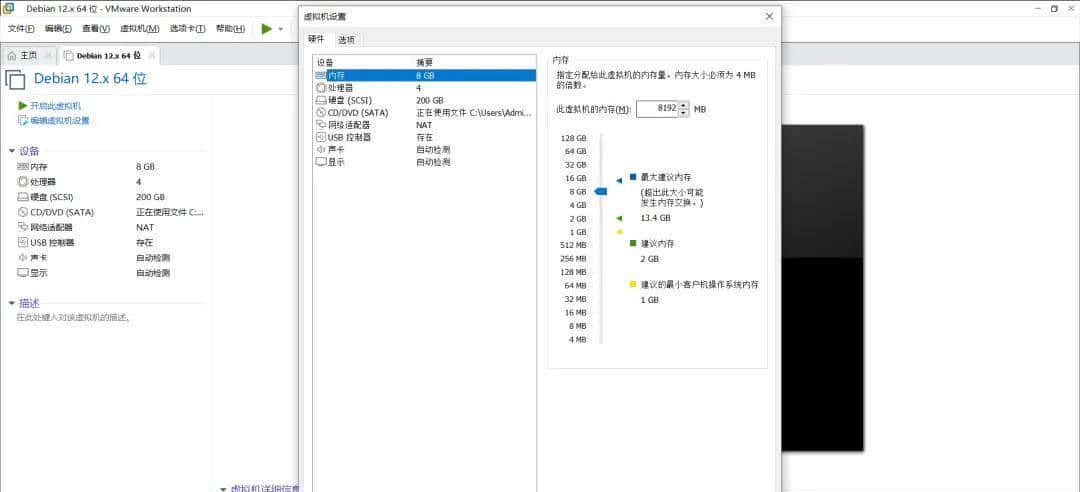Click the VM screen thumbnail preview

822,288
